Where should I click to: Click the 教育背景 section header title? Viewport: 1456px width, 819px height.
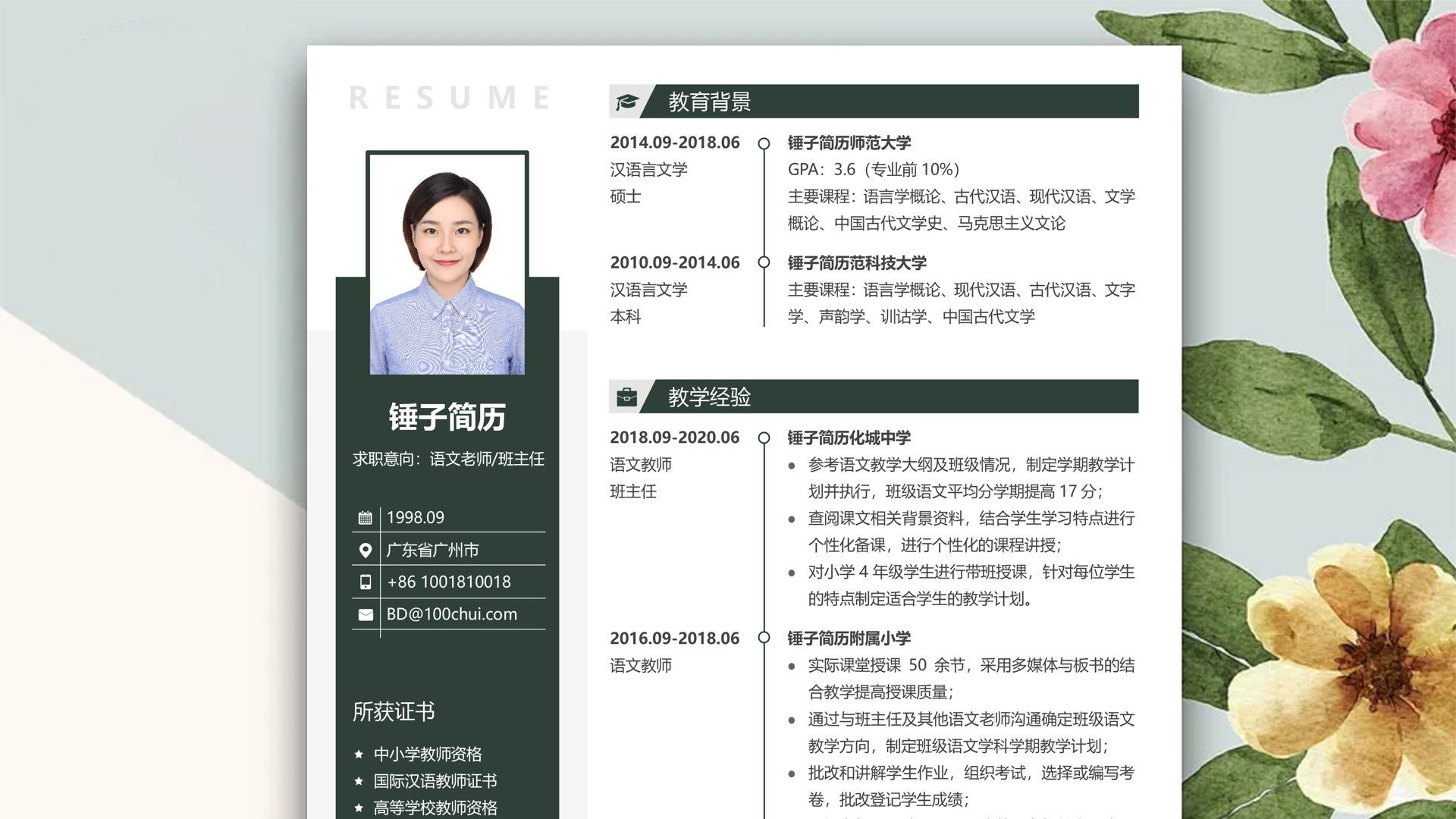(710, 102)
